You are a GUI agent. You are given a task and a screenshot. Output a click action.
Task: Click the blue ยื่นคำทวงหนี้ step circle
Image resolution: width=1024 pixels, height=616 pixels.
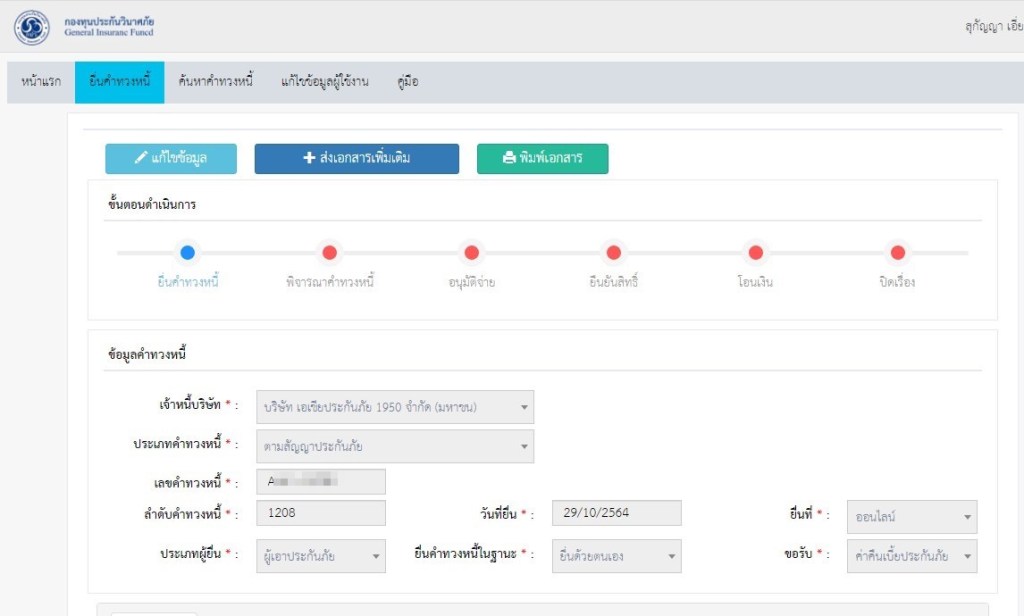[x=187, y=253]
